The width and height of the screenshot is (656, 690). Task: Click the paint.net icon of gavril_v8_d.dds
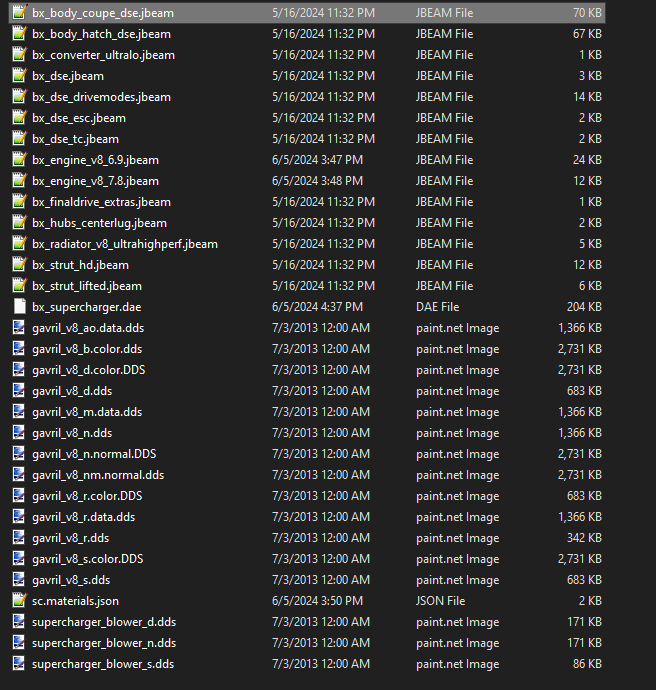pos(19,390)
